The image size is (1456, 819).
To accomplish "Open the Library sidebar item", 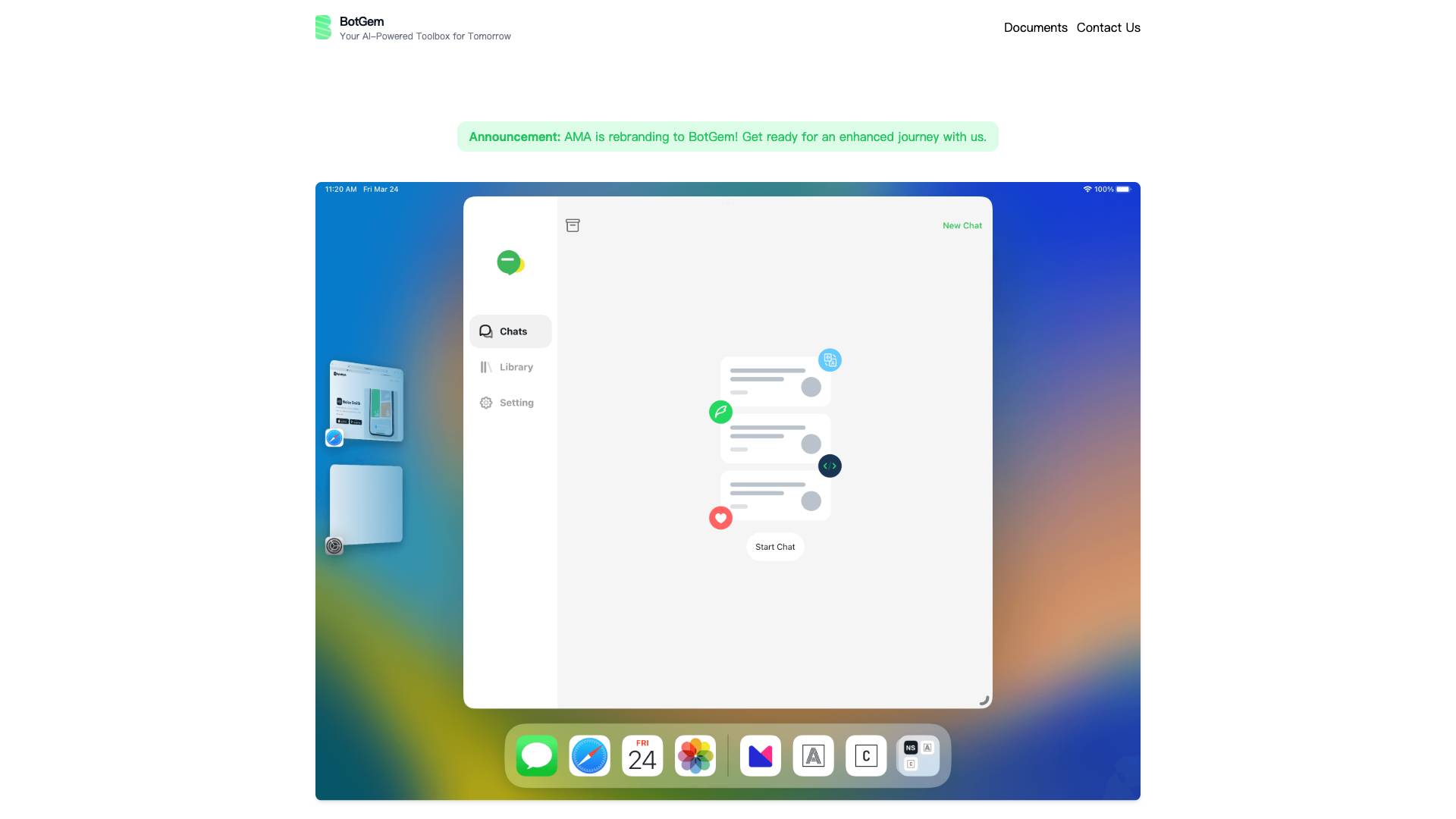I will pos(510,367).
